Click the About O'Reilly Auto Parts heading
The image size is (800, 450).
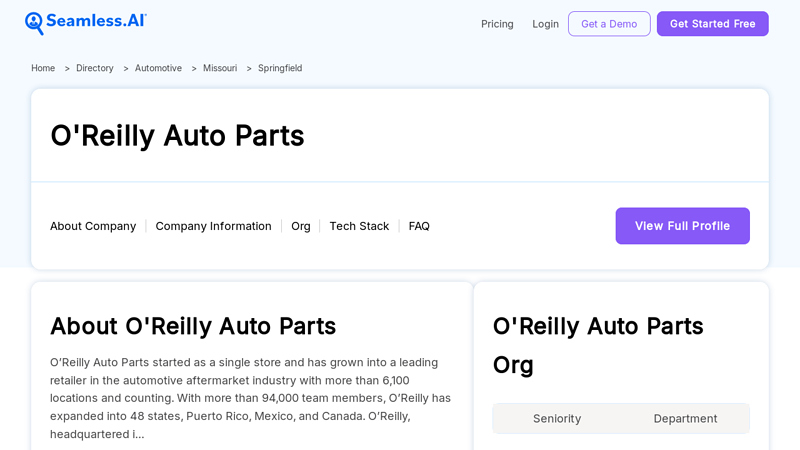pyautogui.click(x=193, y=326)
